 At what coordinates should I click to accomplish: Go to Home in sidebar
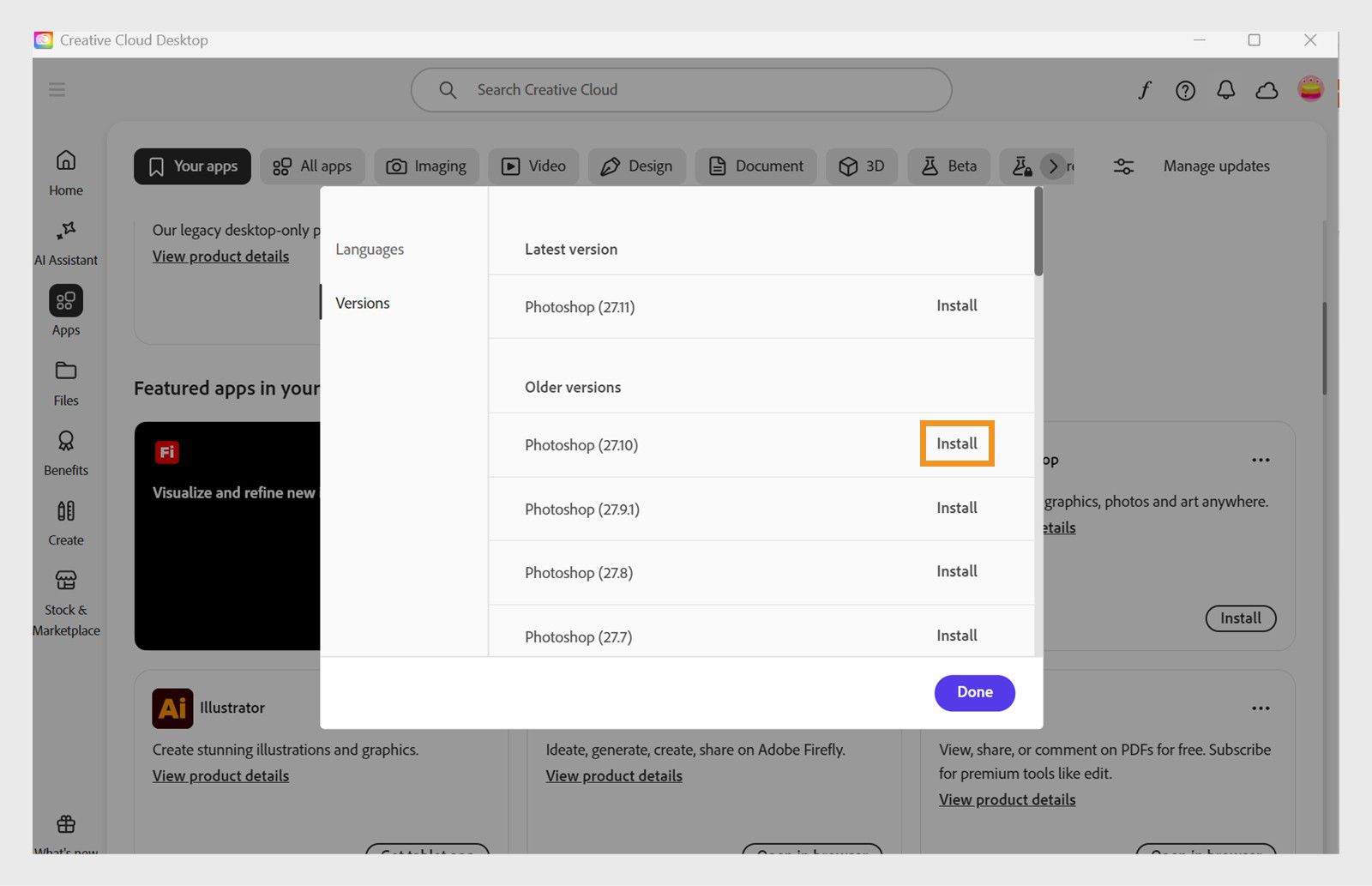(66, 172)
